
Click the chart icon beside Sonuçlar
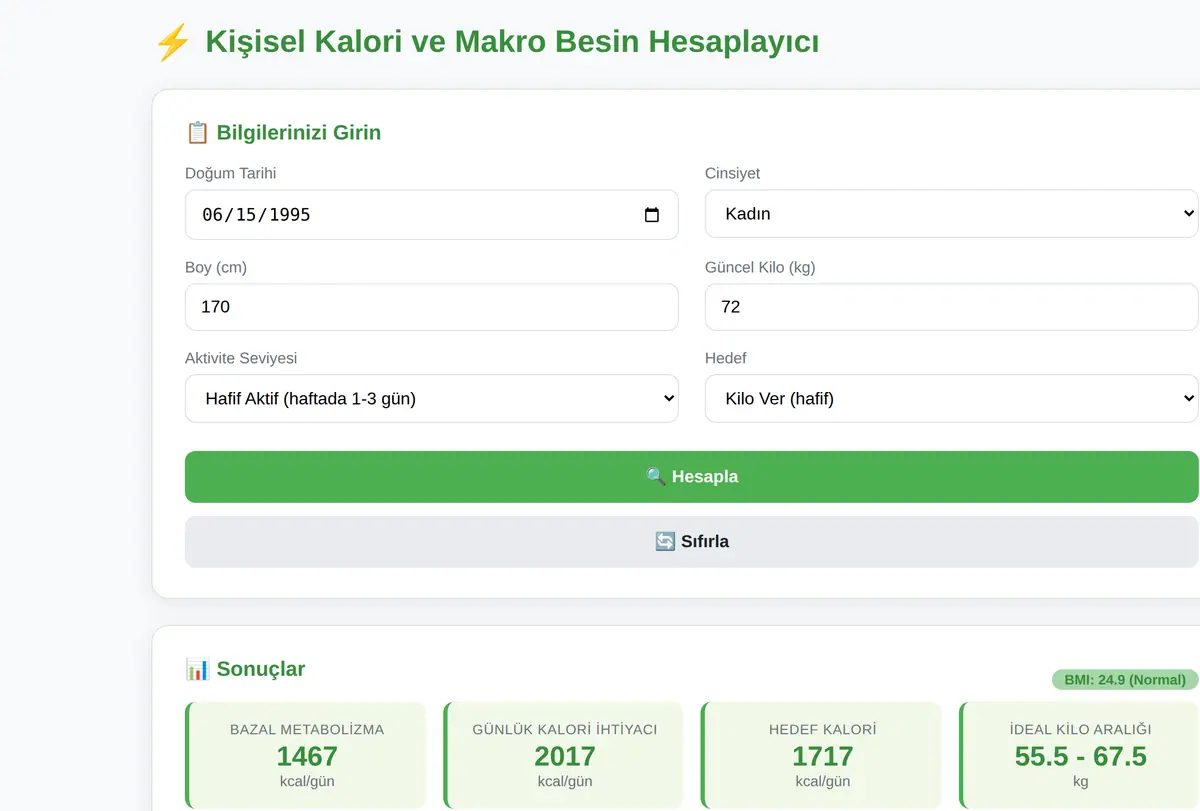tap(197, 669)
